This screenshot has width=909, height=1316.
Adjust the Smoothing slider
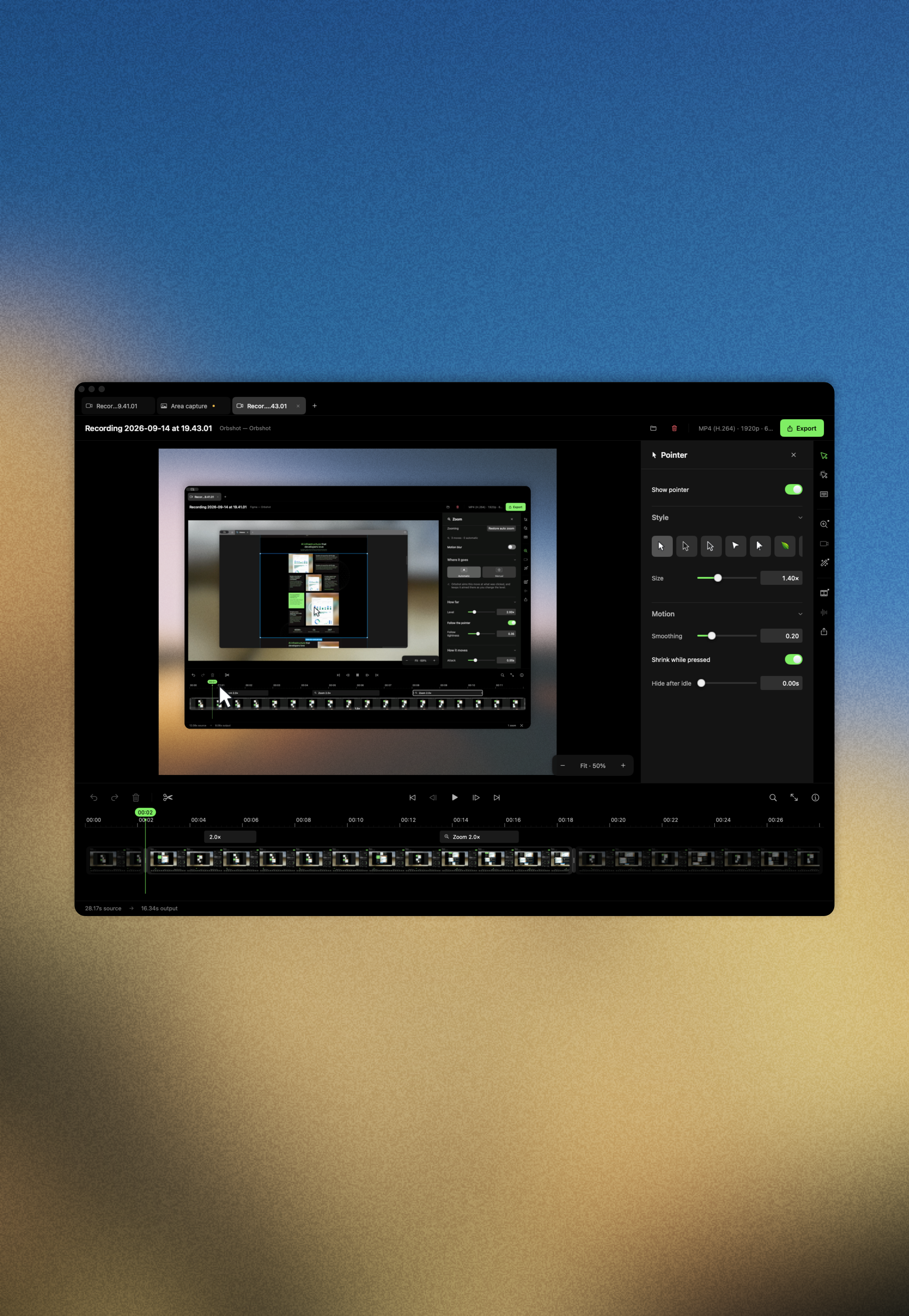tap(727, 636)
